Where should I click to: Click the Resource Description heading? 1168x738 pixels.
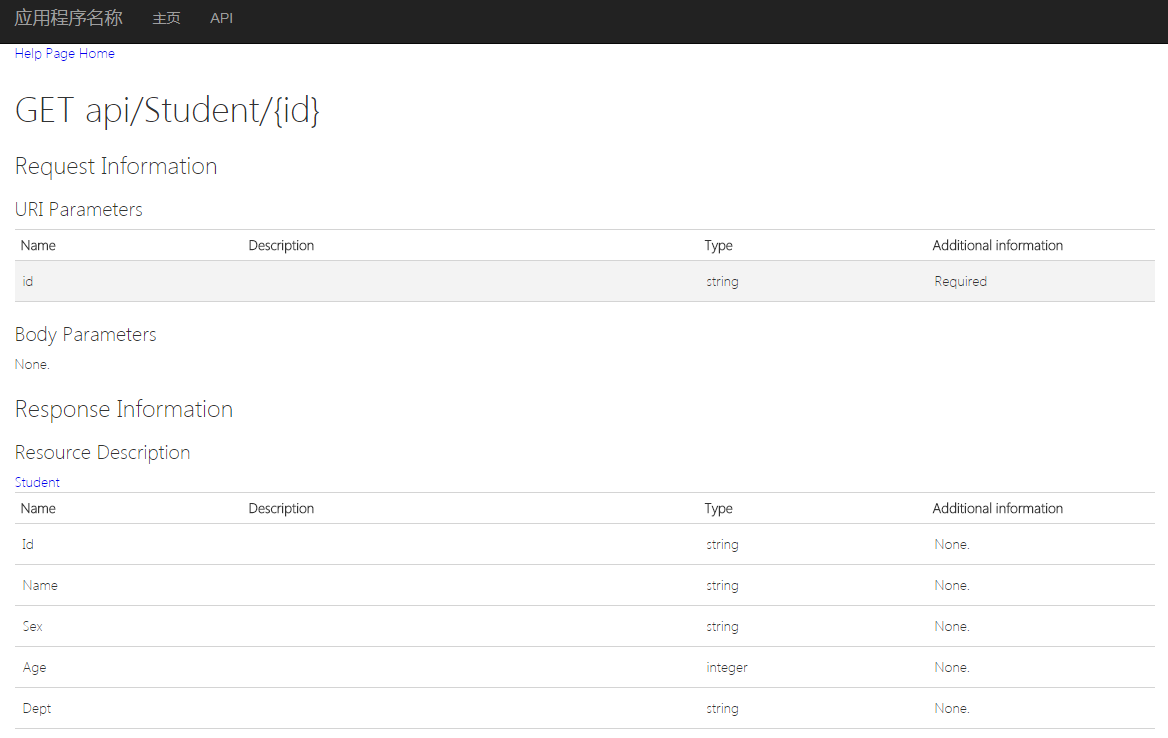click(102, 453)
